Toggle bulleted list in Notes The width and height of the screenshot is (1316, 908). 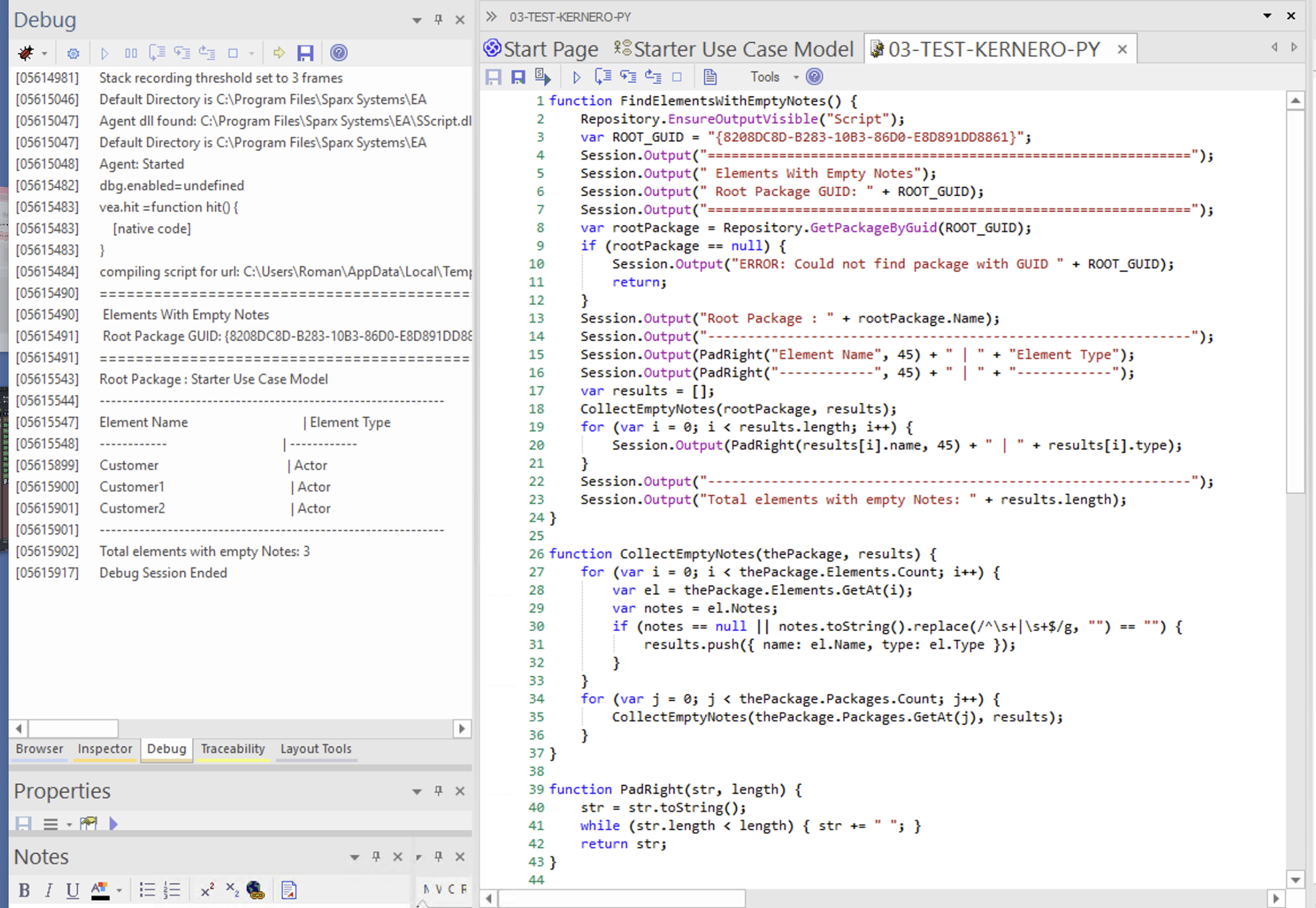pos(147,890)
